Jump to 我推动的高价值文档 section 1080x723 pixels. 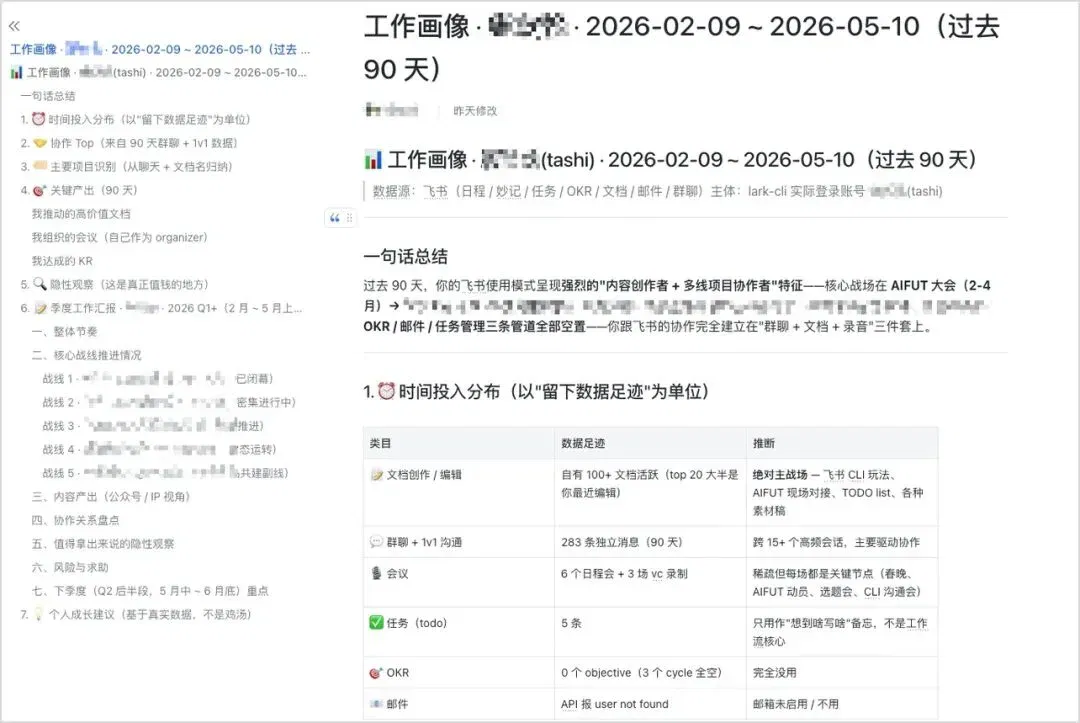click(81, 213)
